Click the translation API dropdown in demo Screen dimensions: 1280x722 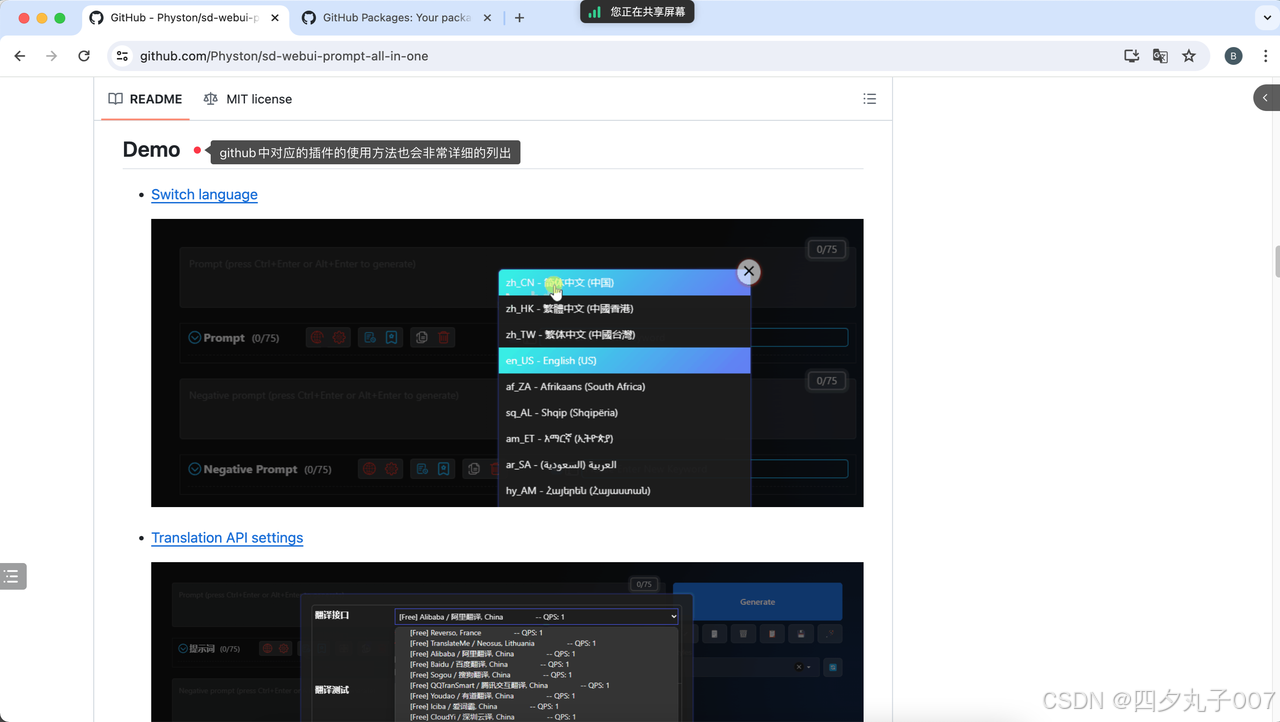point(536,617)
